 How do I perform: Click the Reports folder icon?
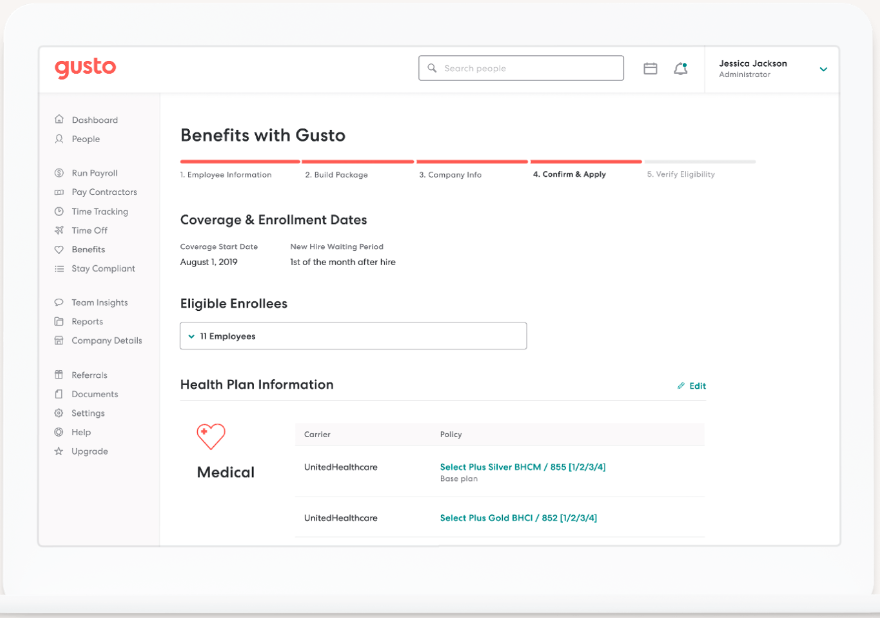pyautogui.click(x=59, y=321)
